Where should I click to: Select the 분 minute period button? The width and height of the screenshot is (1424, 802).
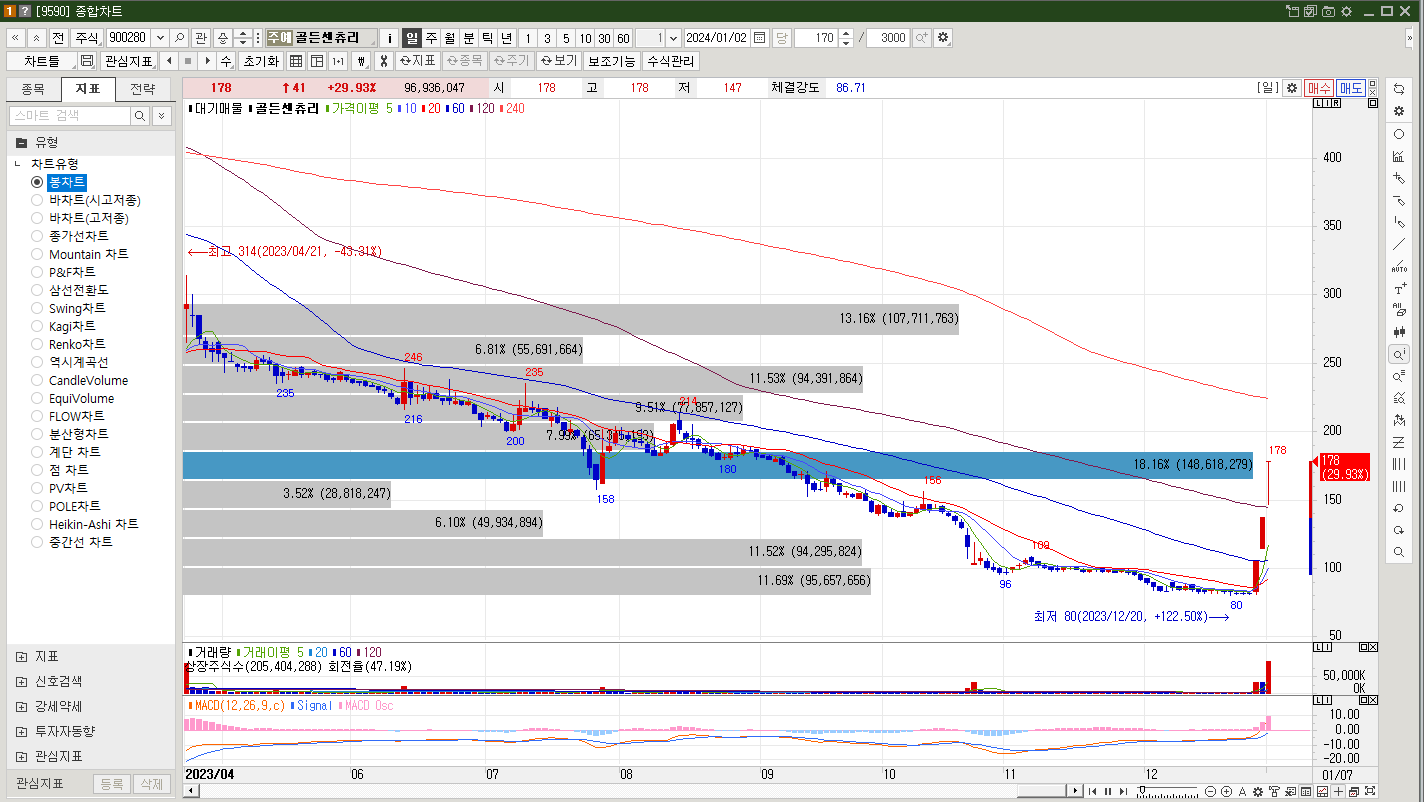[x=469, y=37]
